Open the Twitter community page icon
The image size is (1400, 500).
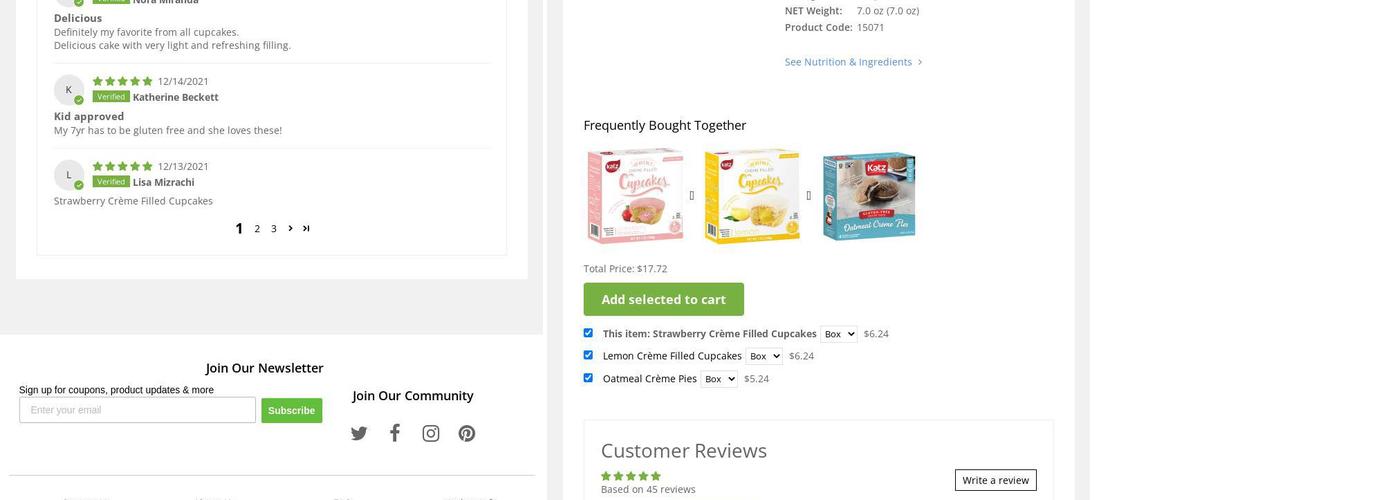pyautogui.click(x=359, y=433)
